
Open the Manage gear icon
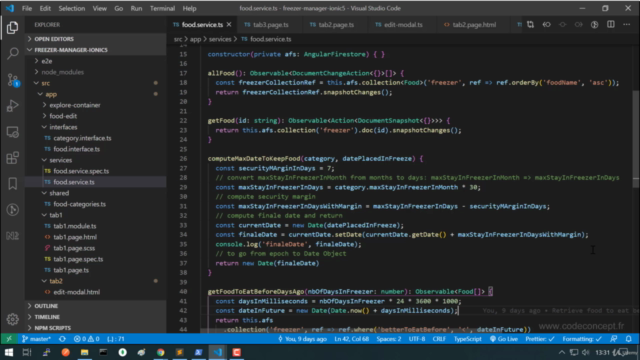(13, 319)
